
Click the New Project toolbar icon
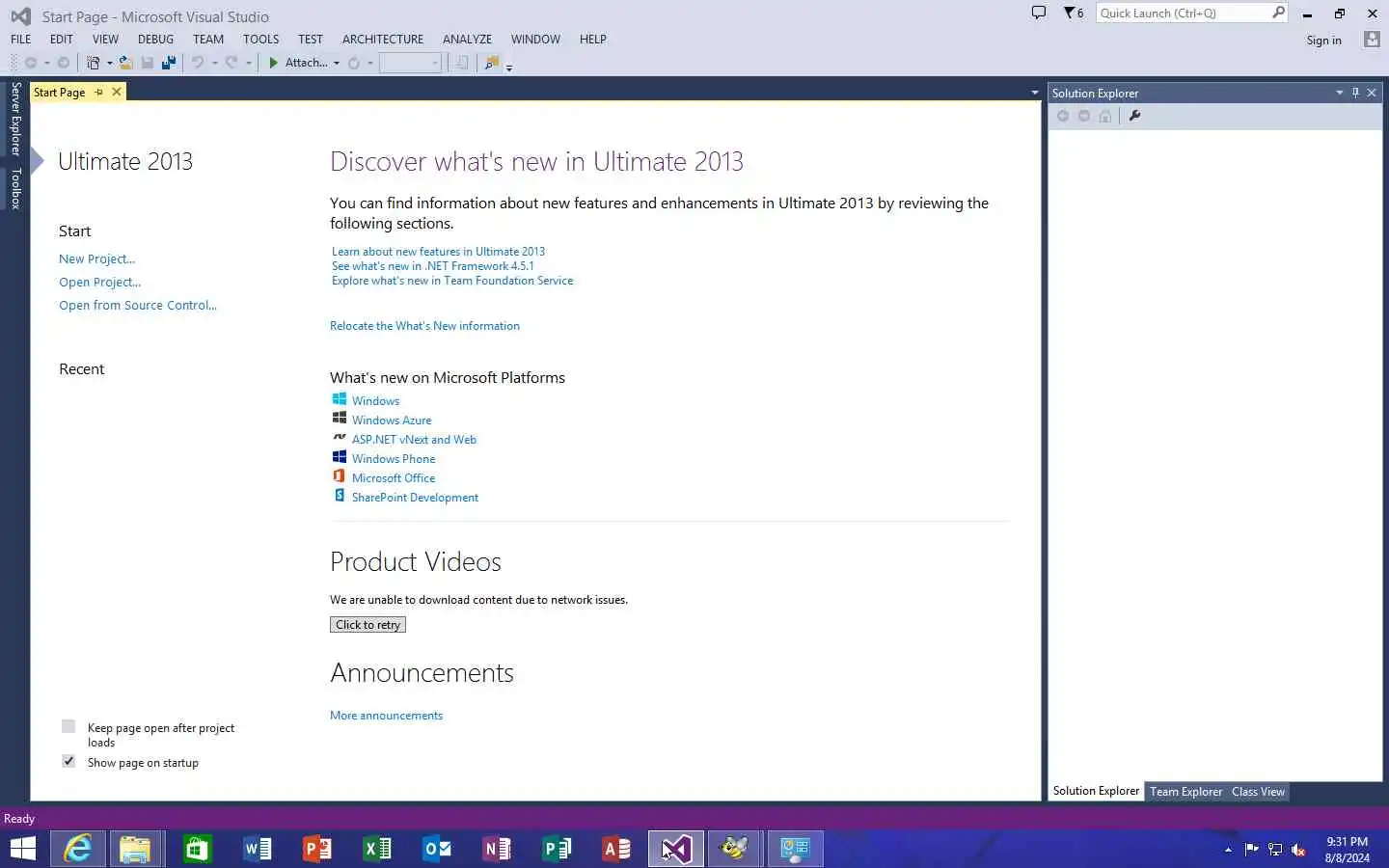(x=94, y=63)
